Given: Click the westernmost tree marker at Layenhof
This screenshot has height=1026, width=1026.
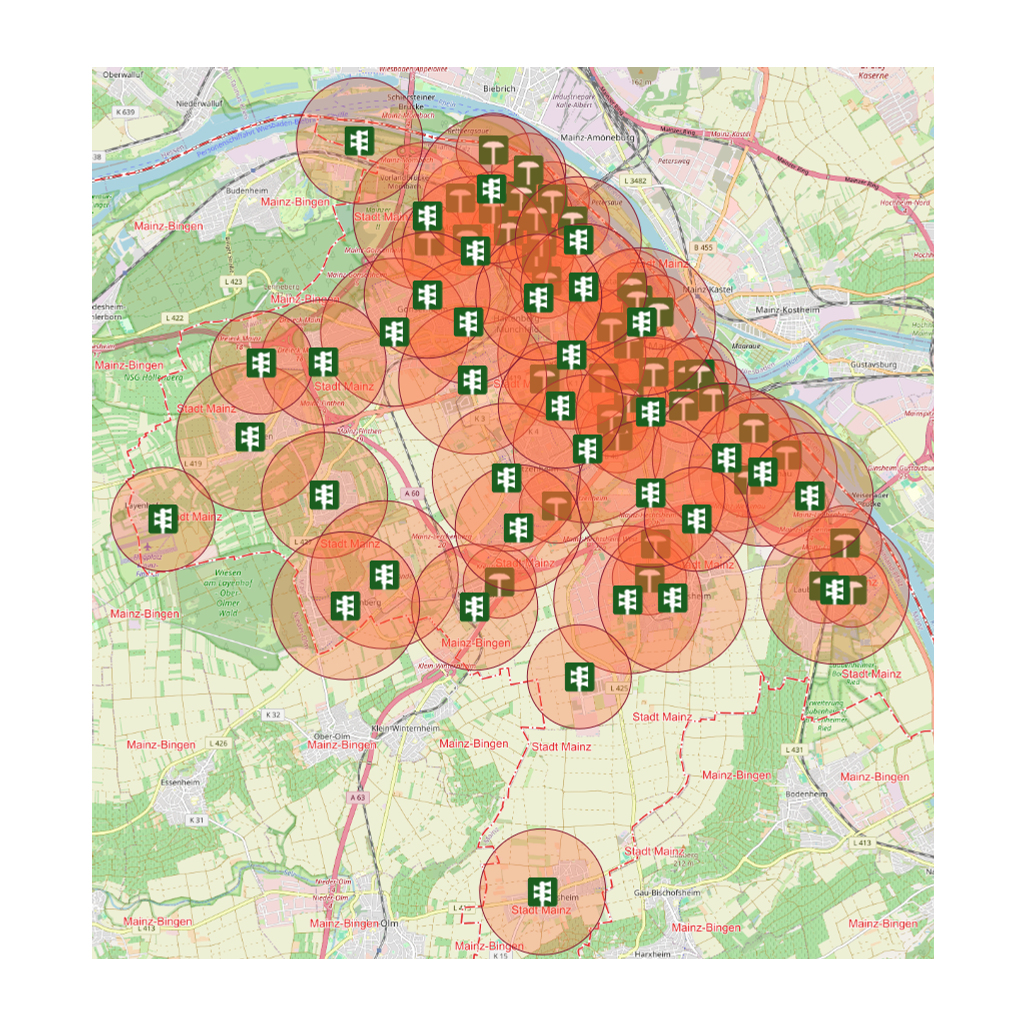Looking at the screenshot, I should [x=163, y=520].
